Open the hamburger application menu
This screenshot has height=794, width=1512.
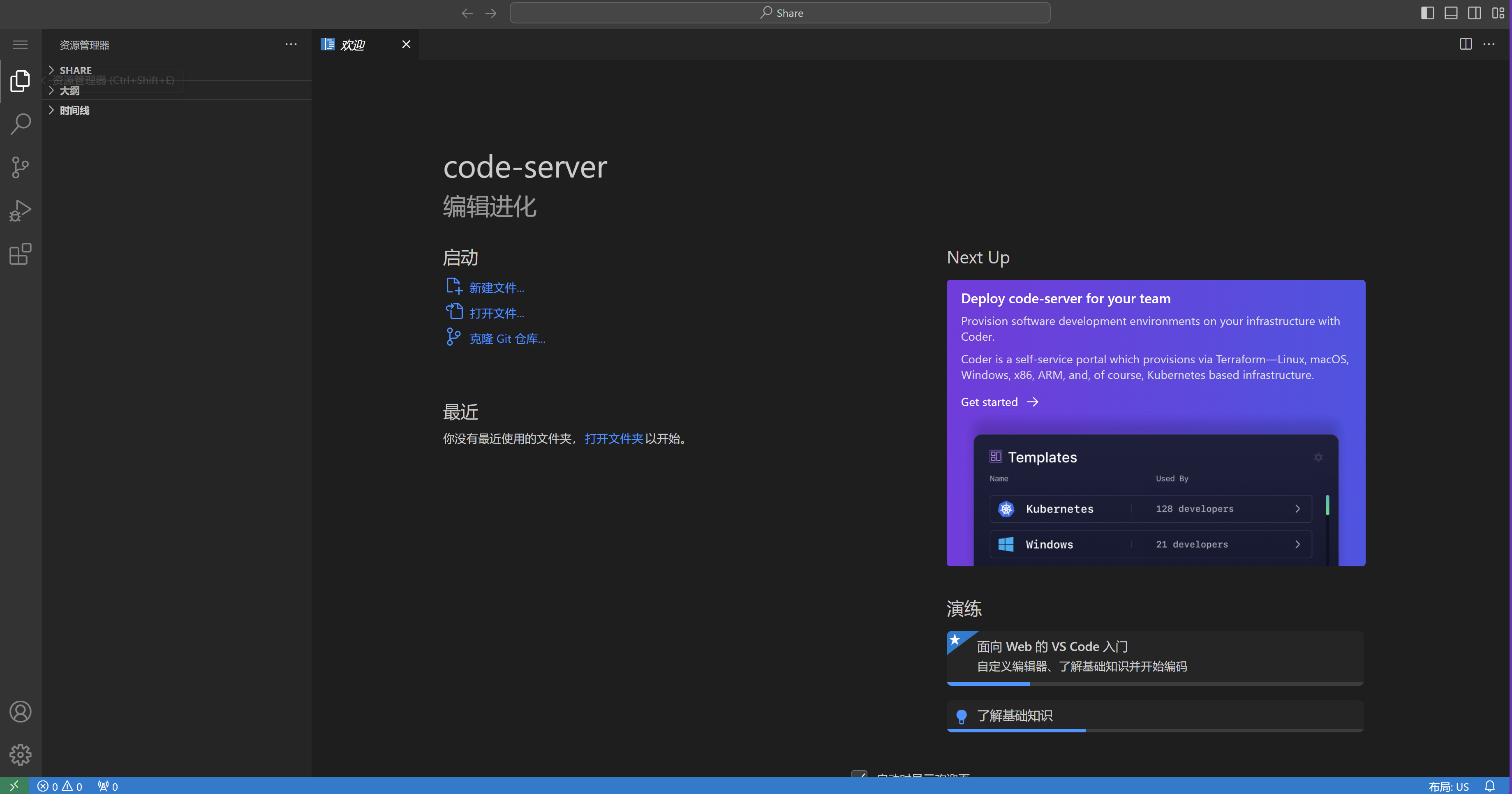pos(21,45)
